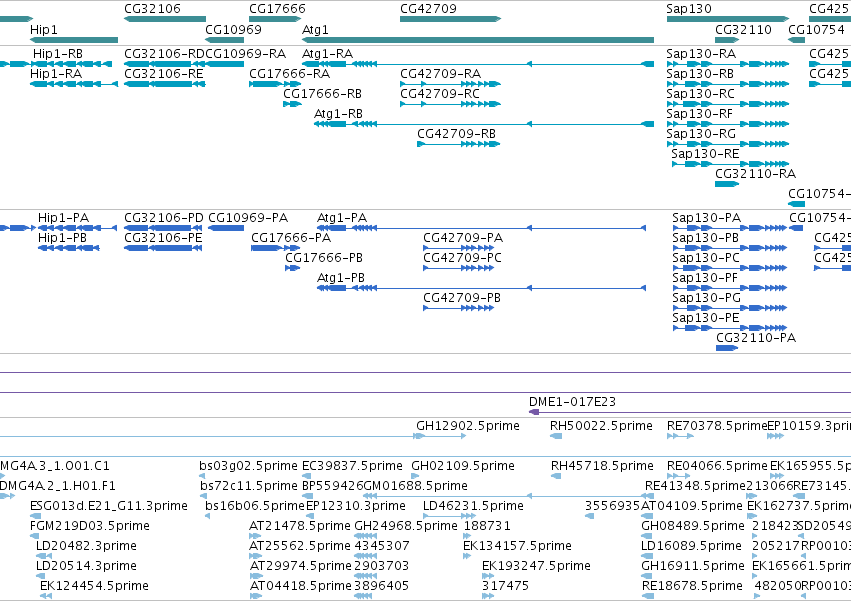Open transcript Hip1-RB
The height and width of the screenshot is (601, 851).
[58, 54]
